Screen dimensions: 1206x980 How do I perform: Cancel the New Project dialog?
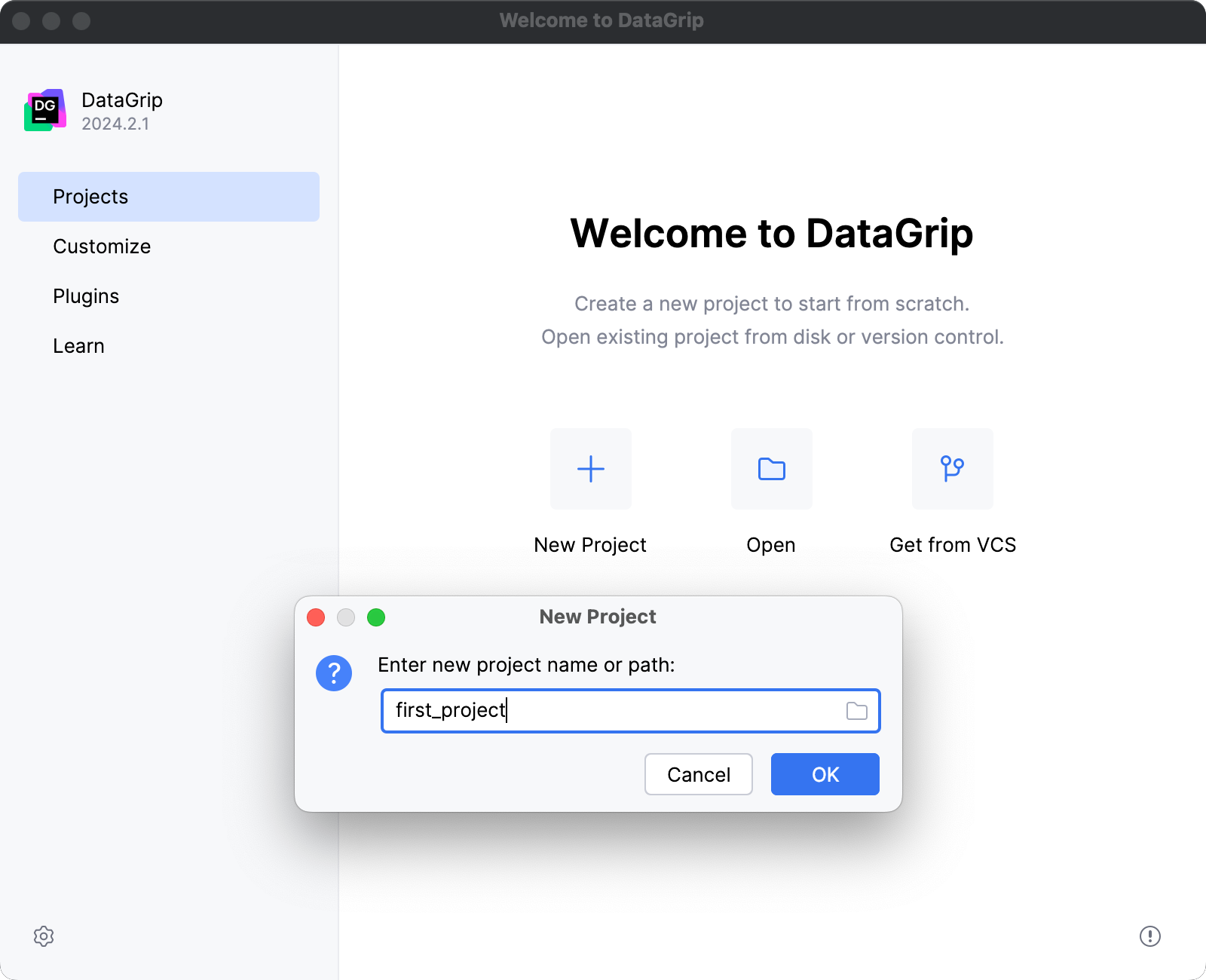click(698, 774)
